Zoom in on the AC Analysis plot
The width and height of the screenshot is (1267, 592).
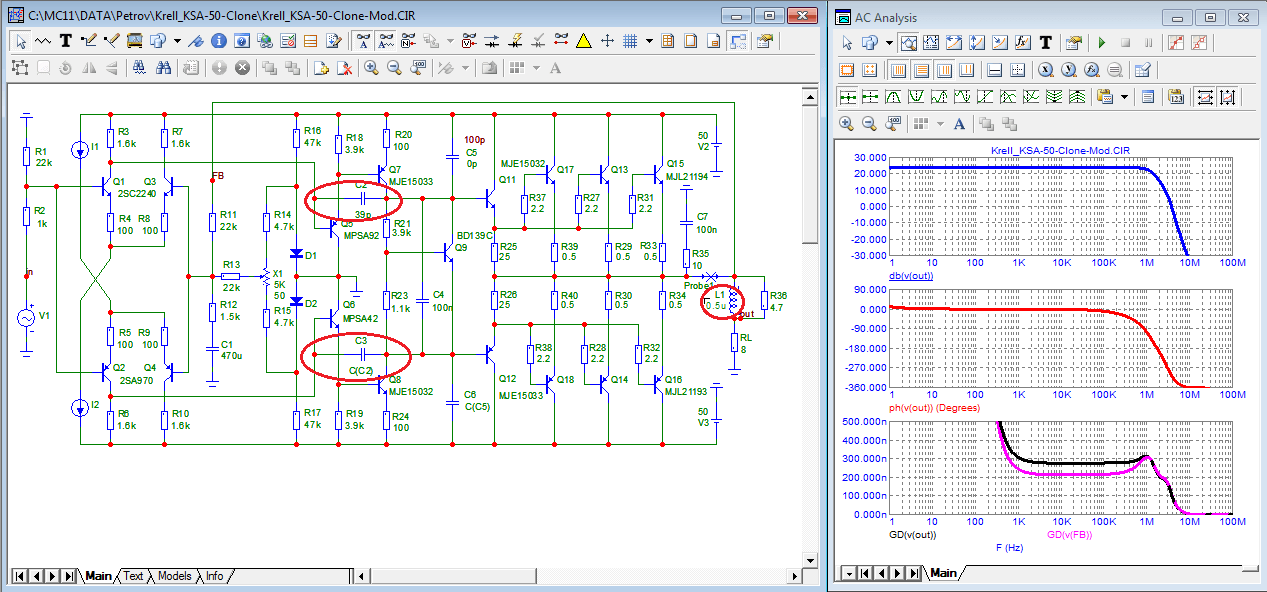point(846,123)
